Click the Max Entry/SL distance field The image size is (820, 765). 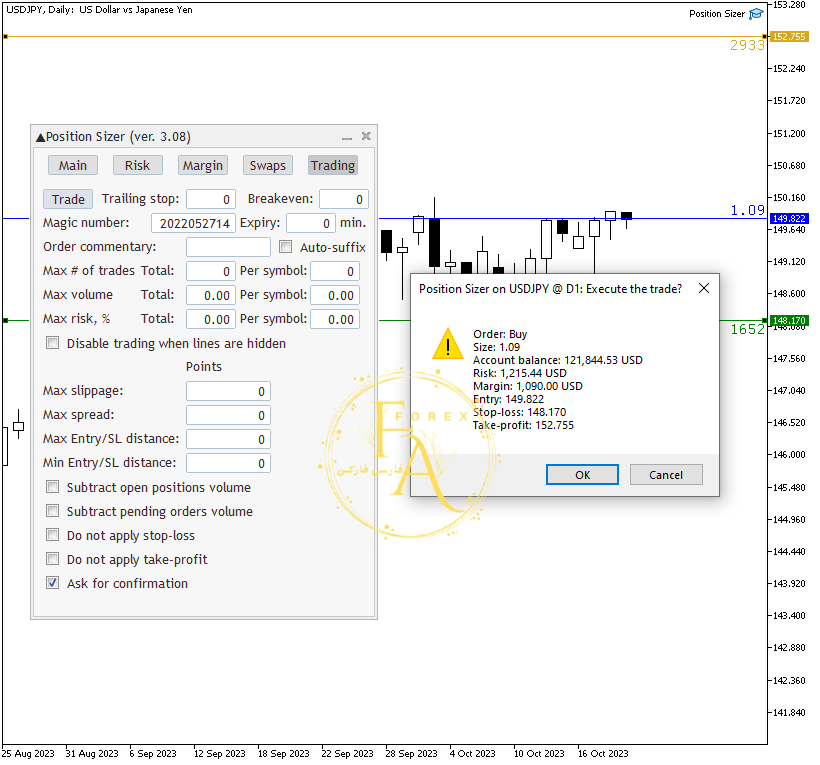(228, 440)
